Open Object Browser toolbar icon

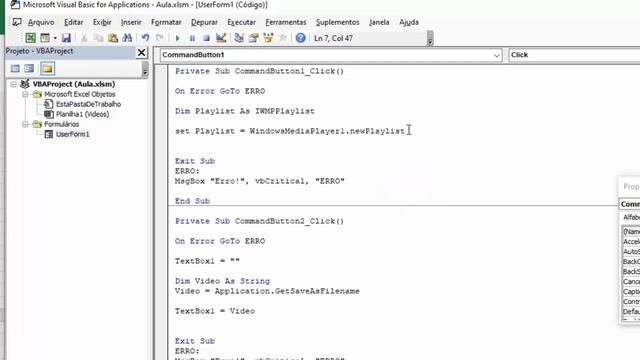pos(268,38)
